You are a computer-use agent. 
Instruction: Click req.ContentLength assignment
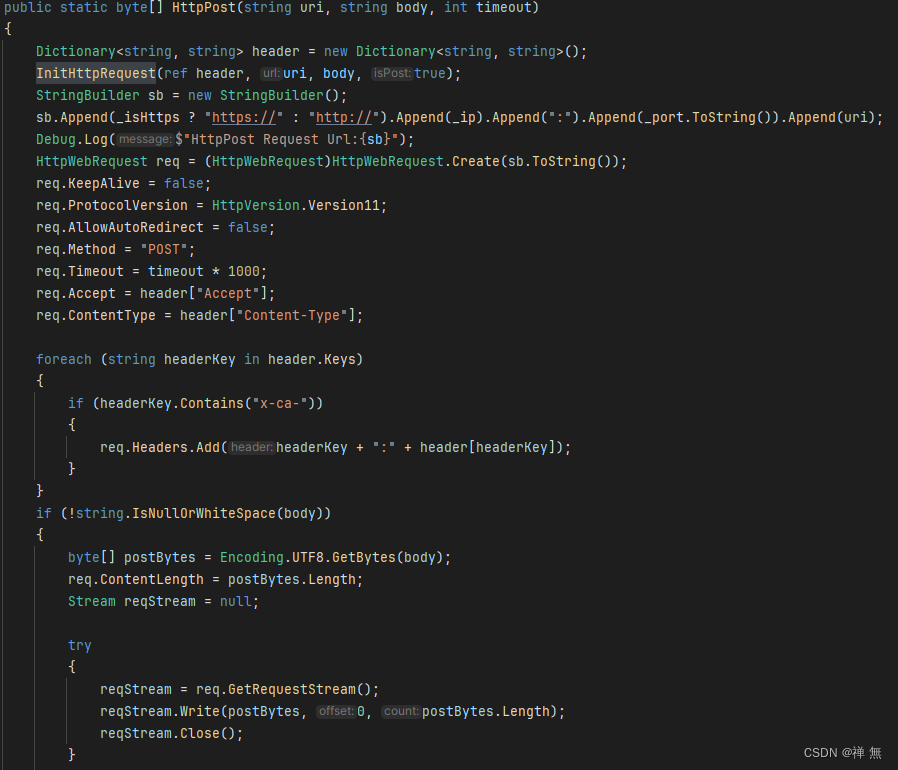pyautogui.click(x=215, y=580)
